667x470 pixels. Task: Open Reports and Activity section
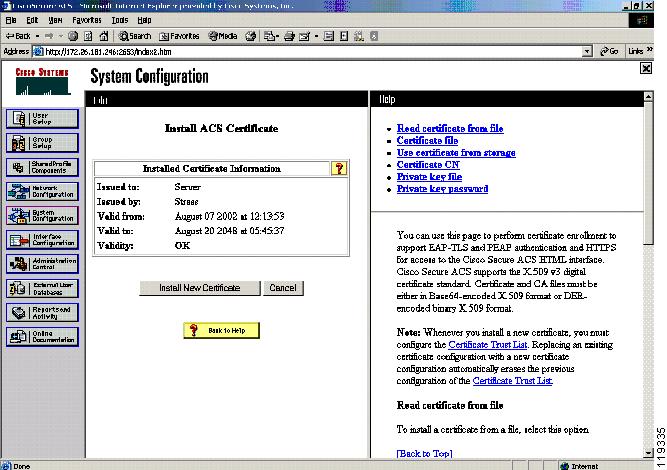pos(42,313)
